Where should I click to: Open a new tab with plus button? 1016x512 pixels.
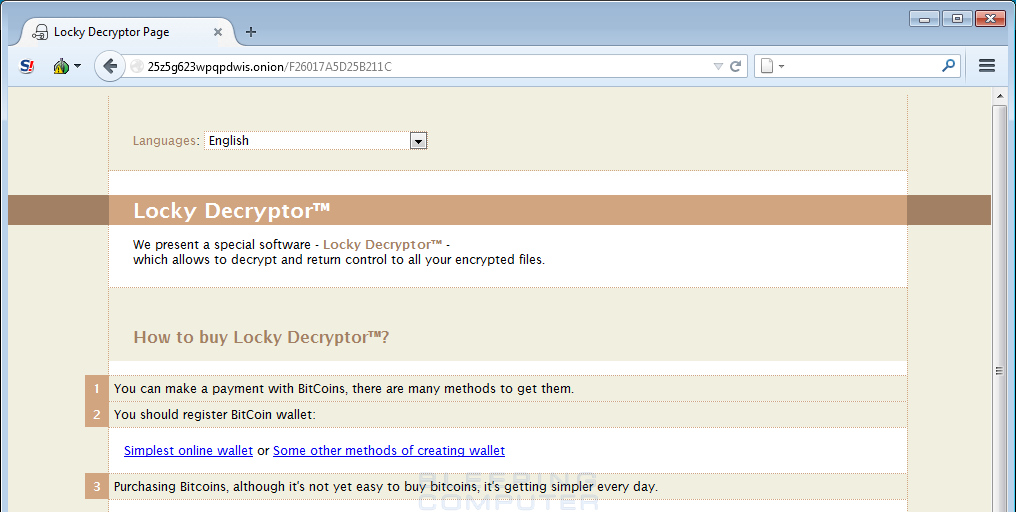(x=251, y=32)
